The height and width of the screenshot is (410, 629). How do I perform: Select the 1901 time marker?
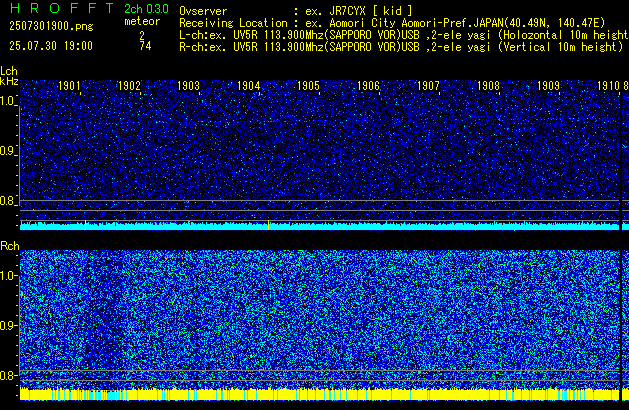(x=69, y=86)
